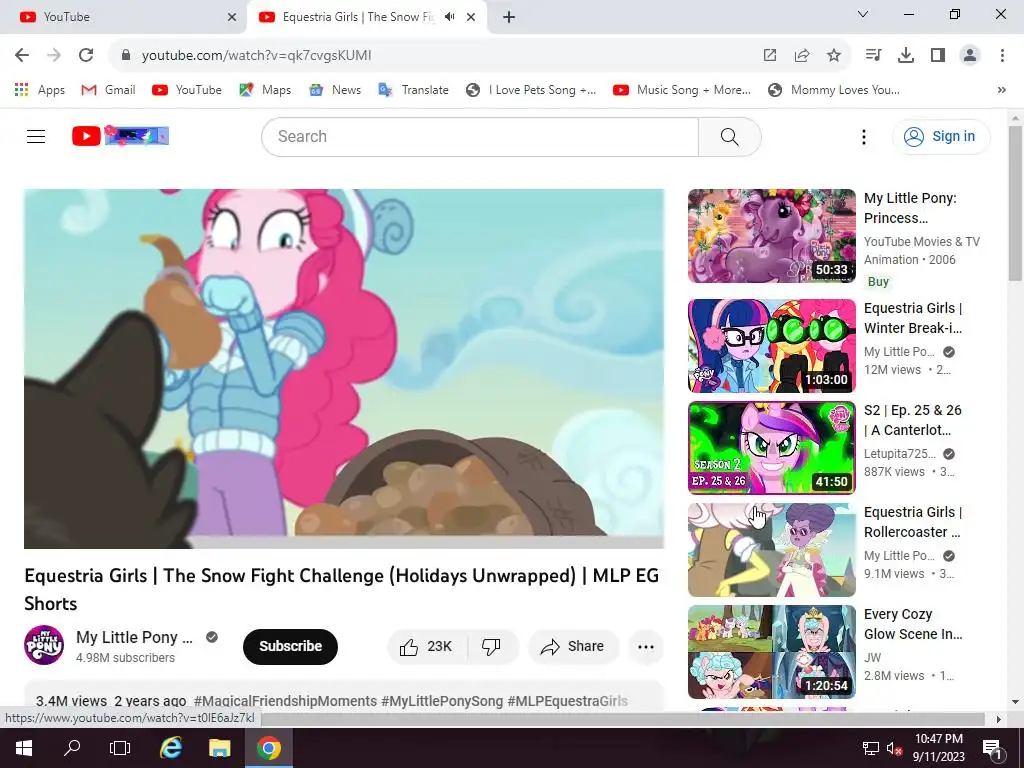Open I Love Pets Song bookmark
1024x768 pixels.
[531, 90]
